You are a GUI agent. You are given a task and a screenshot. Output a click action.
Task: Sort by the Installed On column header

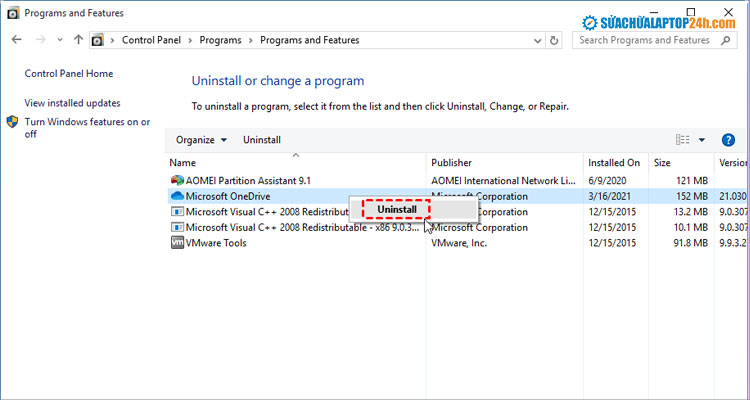pos(616,163)
